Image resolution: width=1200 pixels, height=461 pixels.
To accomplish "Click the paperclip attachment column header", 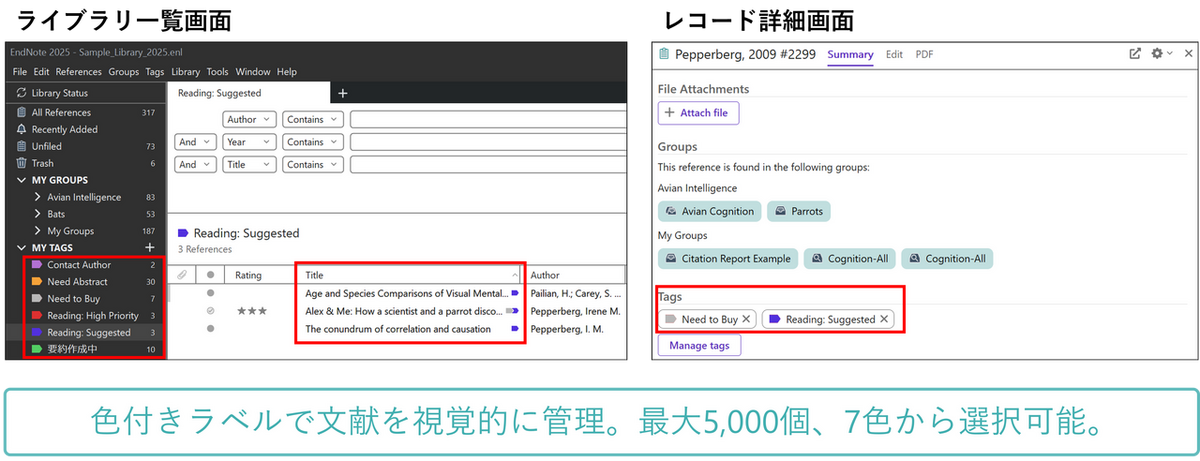I will 182,275.
